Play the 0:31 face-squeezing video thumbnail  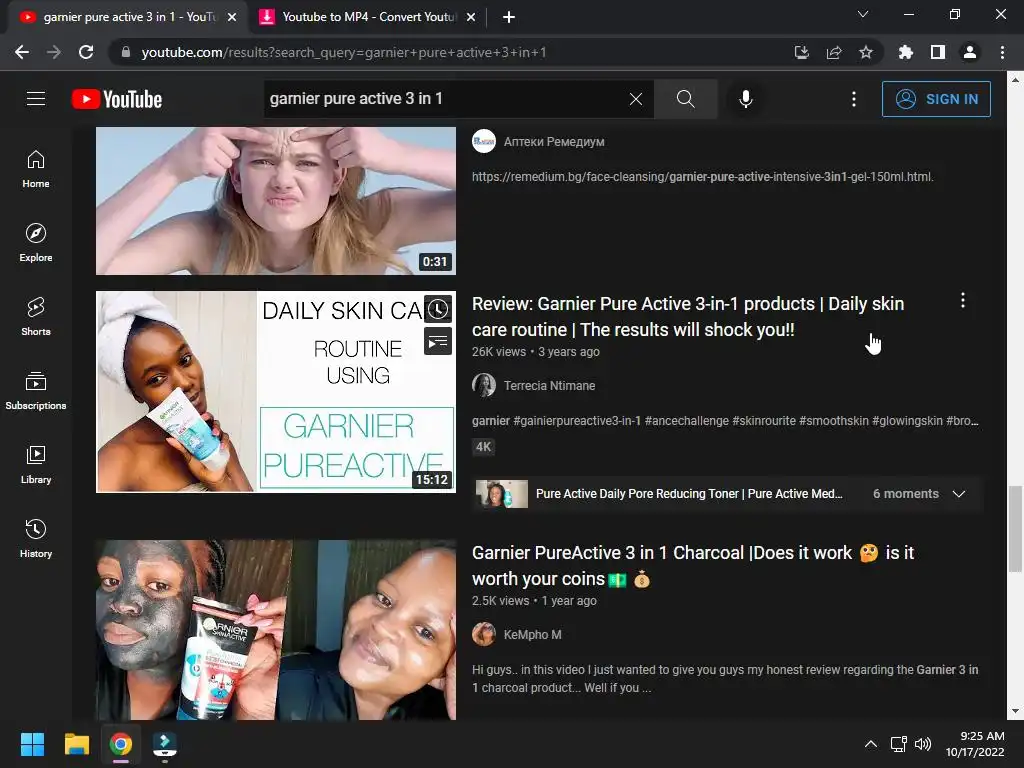(276, 200)
